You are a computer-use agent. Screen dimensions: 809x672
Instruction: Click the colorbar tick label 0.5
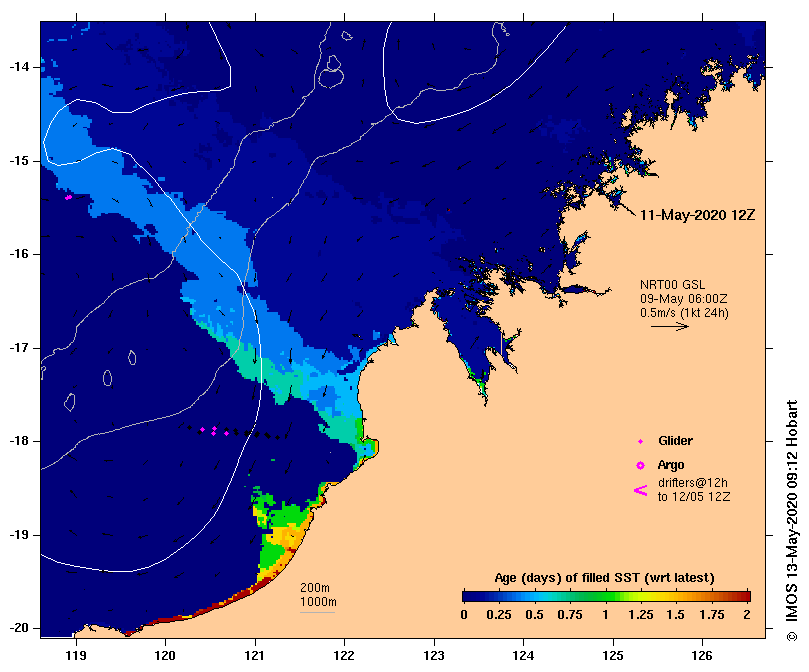click(535, 615)
